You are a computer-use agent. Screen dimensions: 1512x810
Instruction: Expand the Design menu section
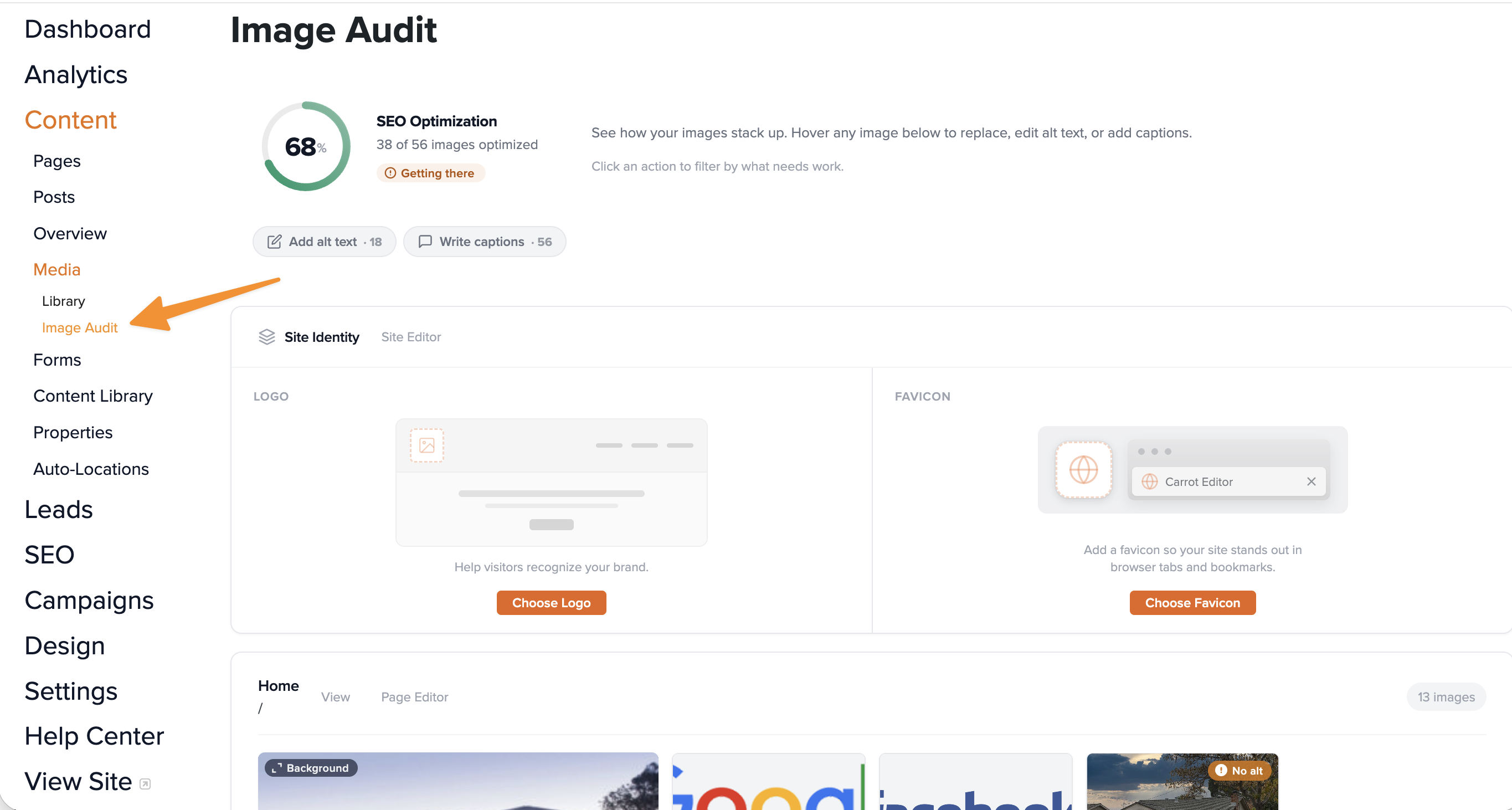pyautogui.click(x=65, y=645)
